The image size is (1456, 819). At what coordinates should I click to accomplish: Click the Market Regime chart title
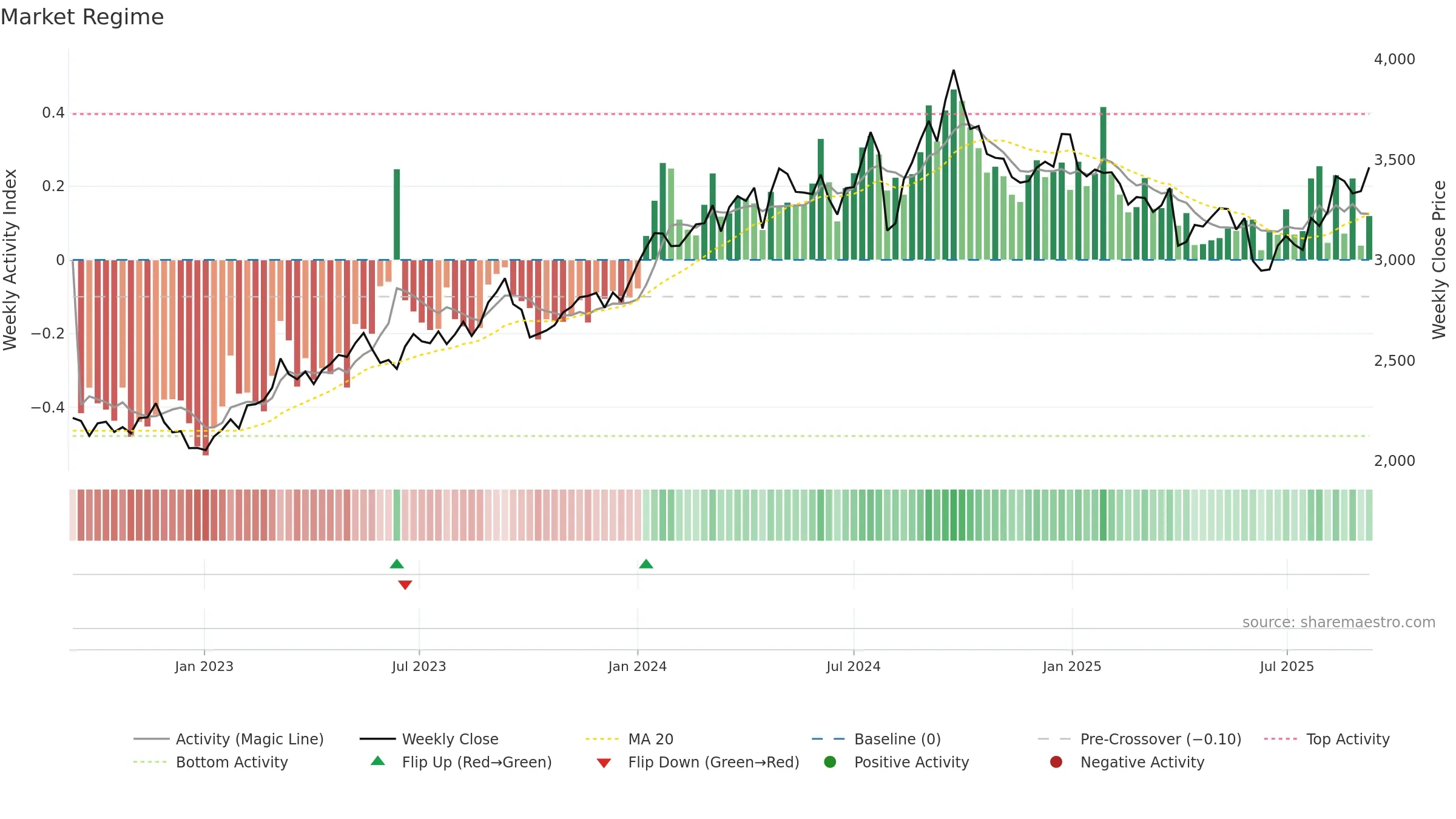pyautogui.click(x=82, y=17)
